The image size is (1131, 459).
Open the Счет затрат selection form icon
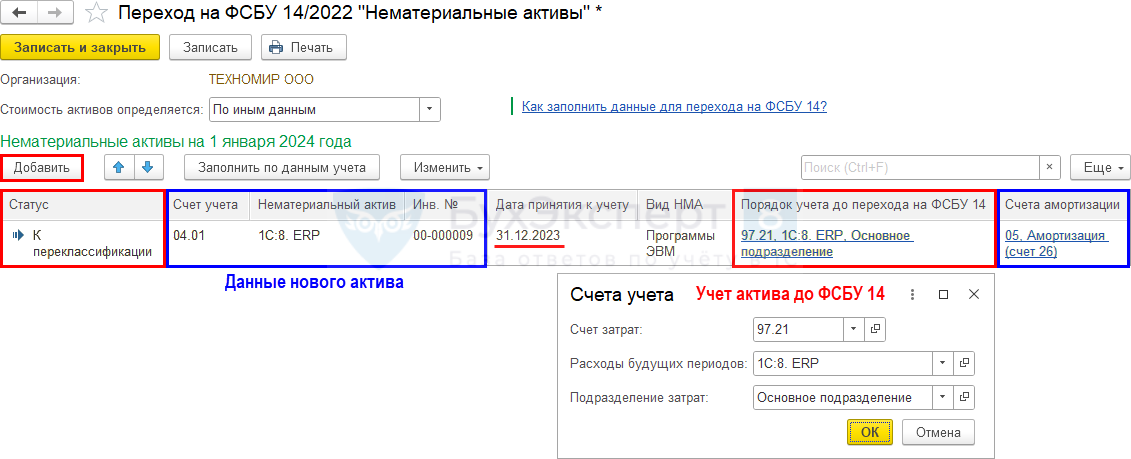click(x=875, y=330)
